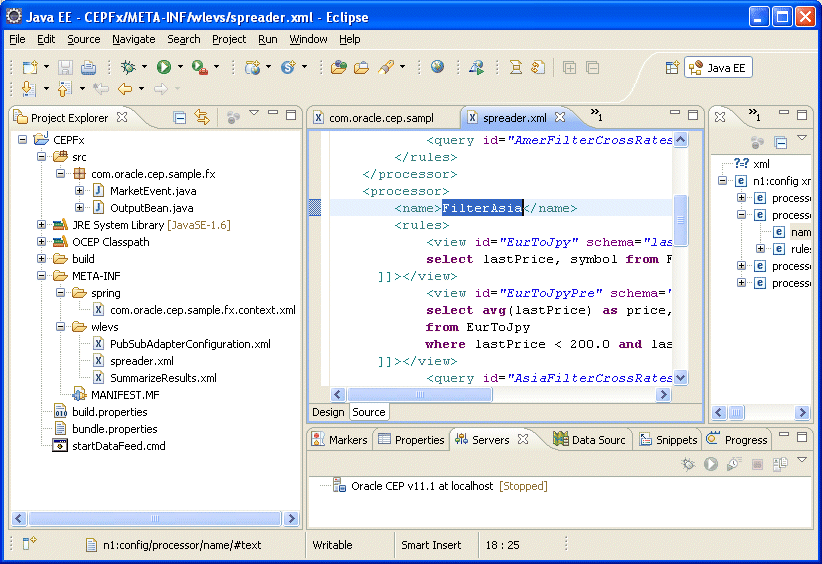
Task: Open the Navigate menu
Action: point(133,39)
